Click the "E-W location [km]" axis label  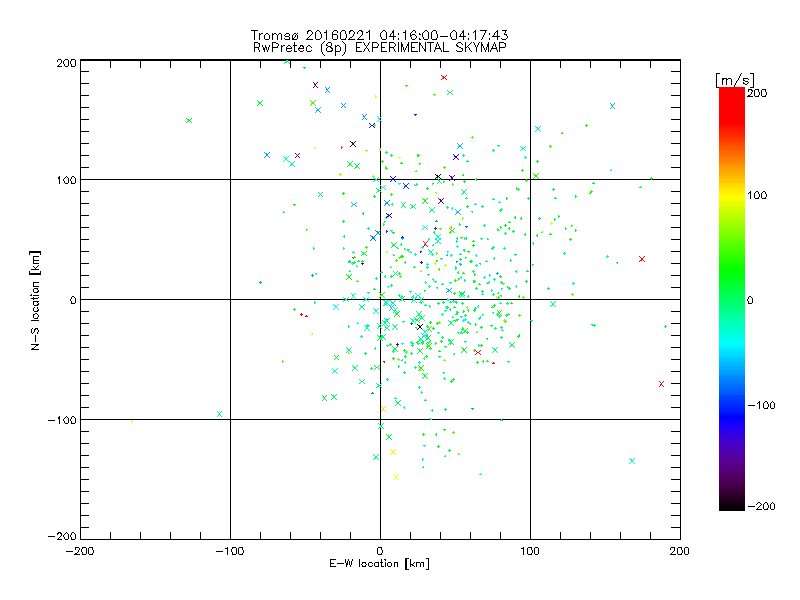[379, 563]
